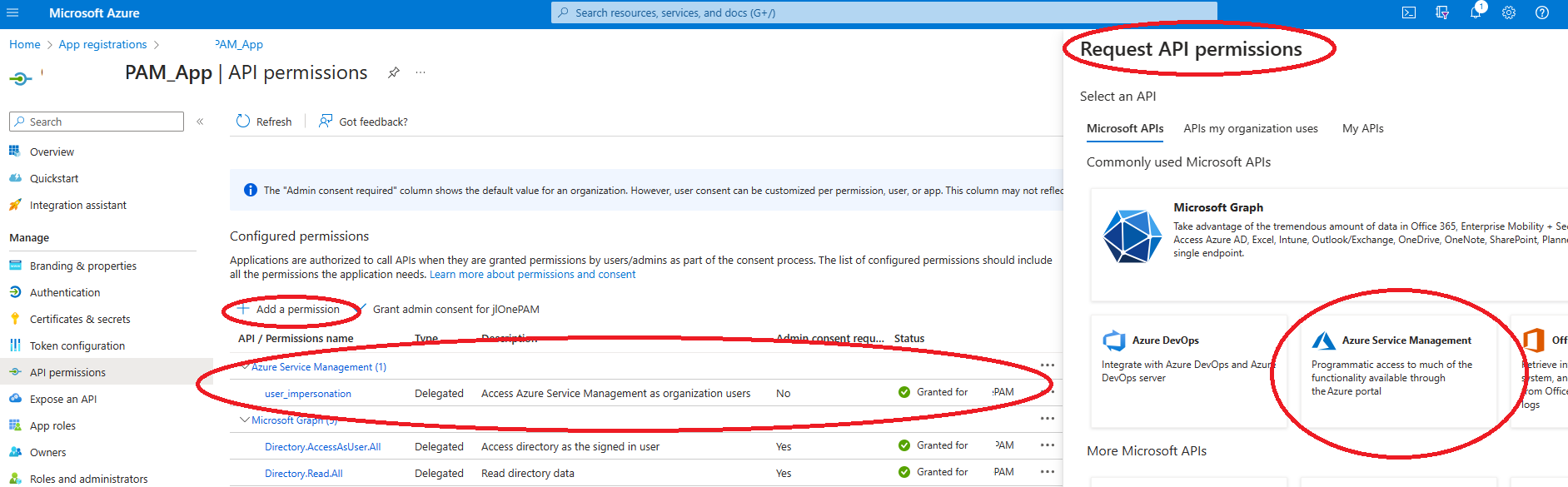Switch to the My APIs tab
The height and width of the screenshot is (487, 1568).
click(1362, 128)
